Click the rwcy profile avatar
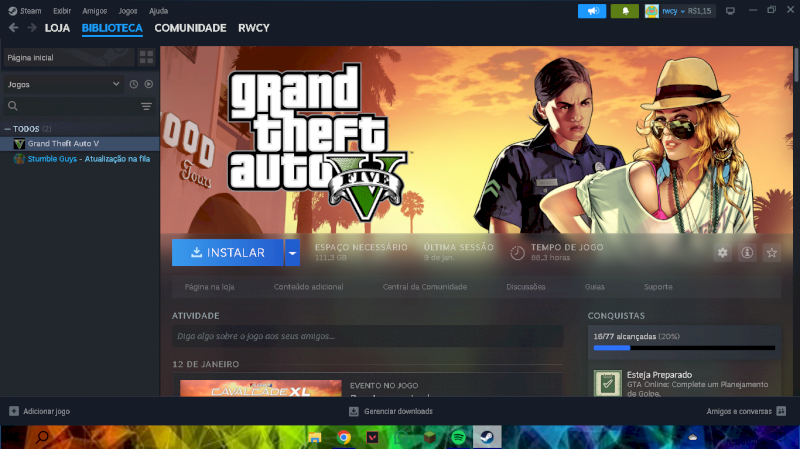The height and width of the screenshot is (449, 800). [652, 11]
